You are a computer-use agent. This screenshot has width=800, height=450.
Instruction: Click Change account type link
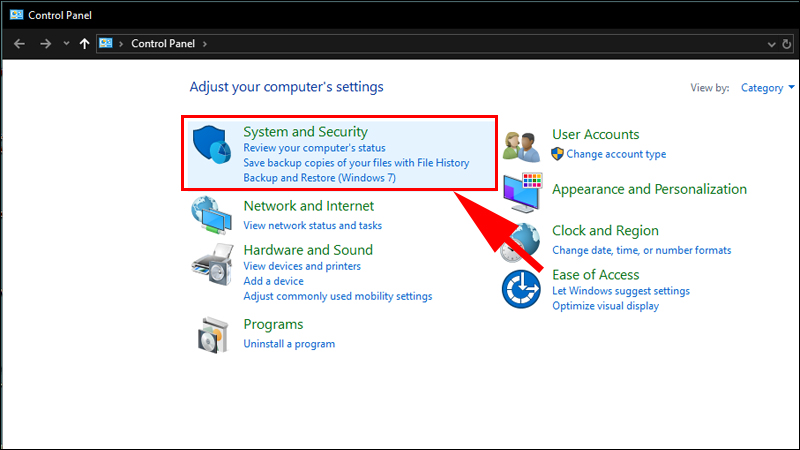point(616,154)
